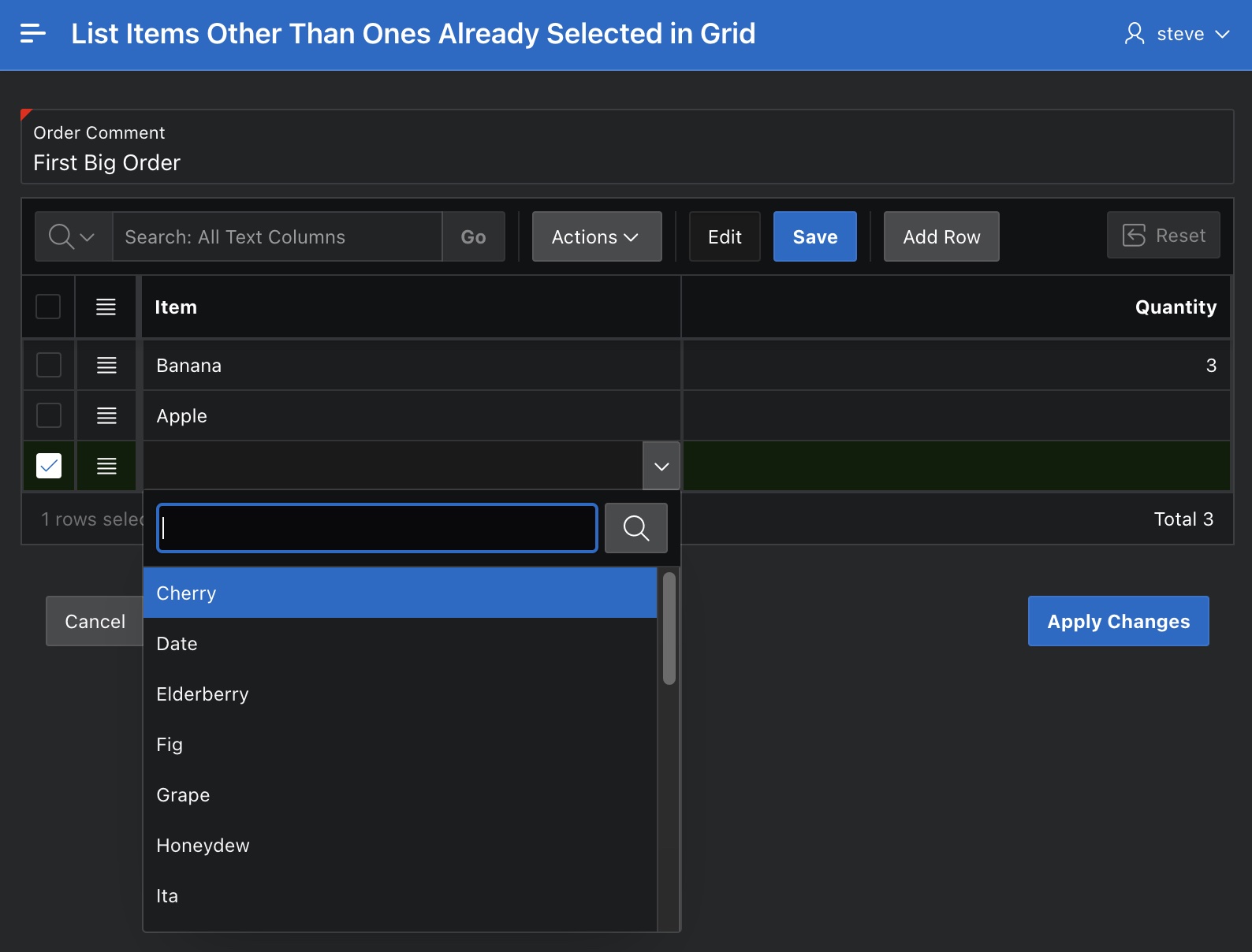Open the Apple row actions menu icon
The height and width of the screenshot is (952, 1252).
106,416
